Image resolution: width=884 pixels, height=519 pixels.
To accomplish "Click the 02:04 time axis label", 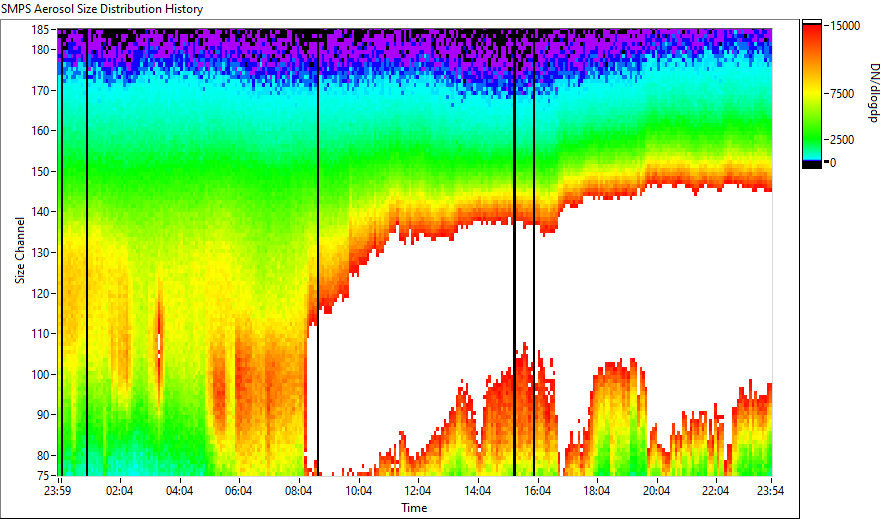I will pos(120,491).
